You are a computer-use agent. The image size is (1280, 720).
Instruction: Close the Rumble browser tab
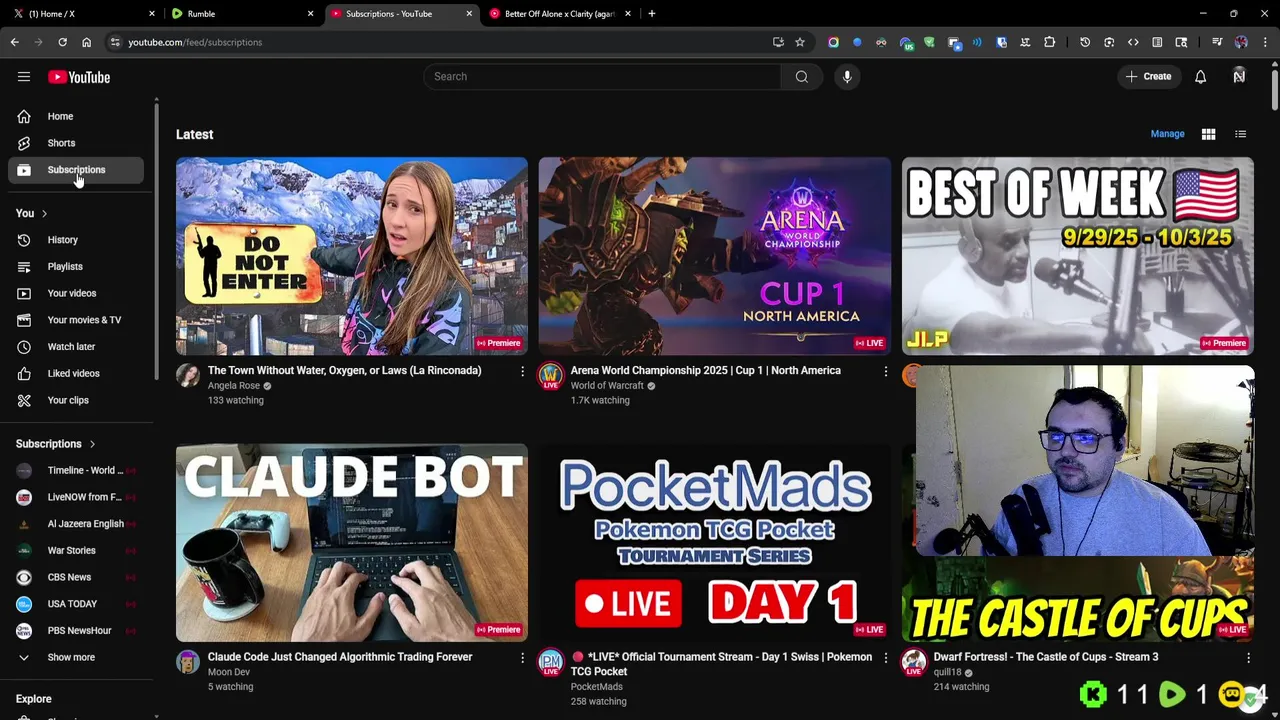pyautogui.click(x=310, y=14)
